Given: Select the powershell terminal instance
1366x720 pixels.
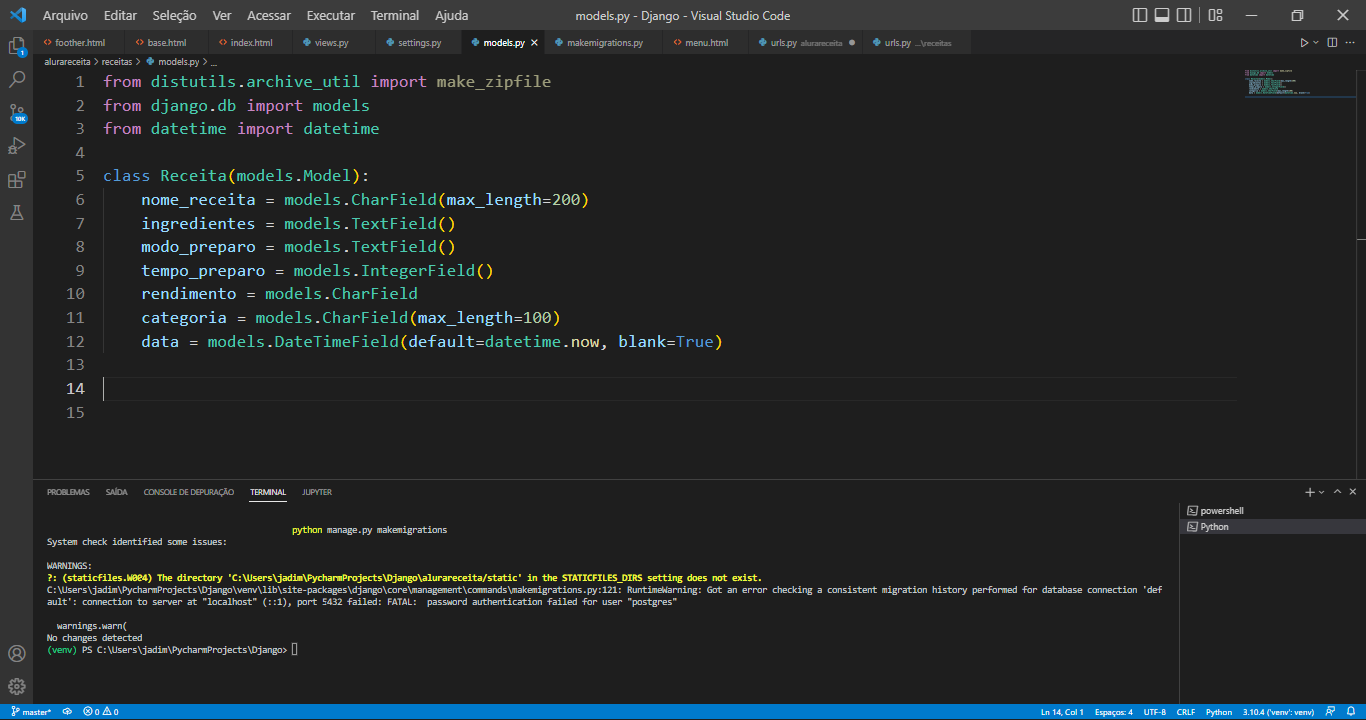Looking at the screenshot, I should [x=1272, y=511].
